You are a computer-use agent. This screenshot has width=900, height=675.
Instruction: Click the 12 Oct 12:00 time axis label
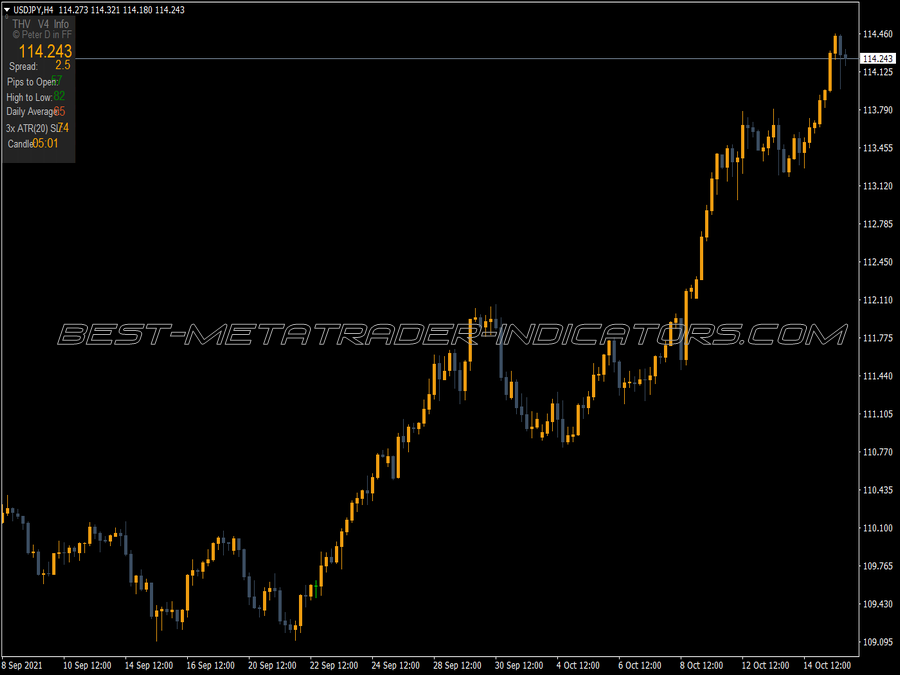[765, 665]
